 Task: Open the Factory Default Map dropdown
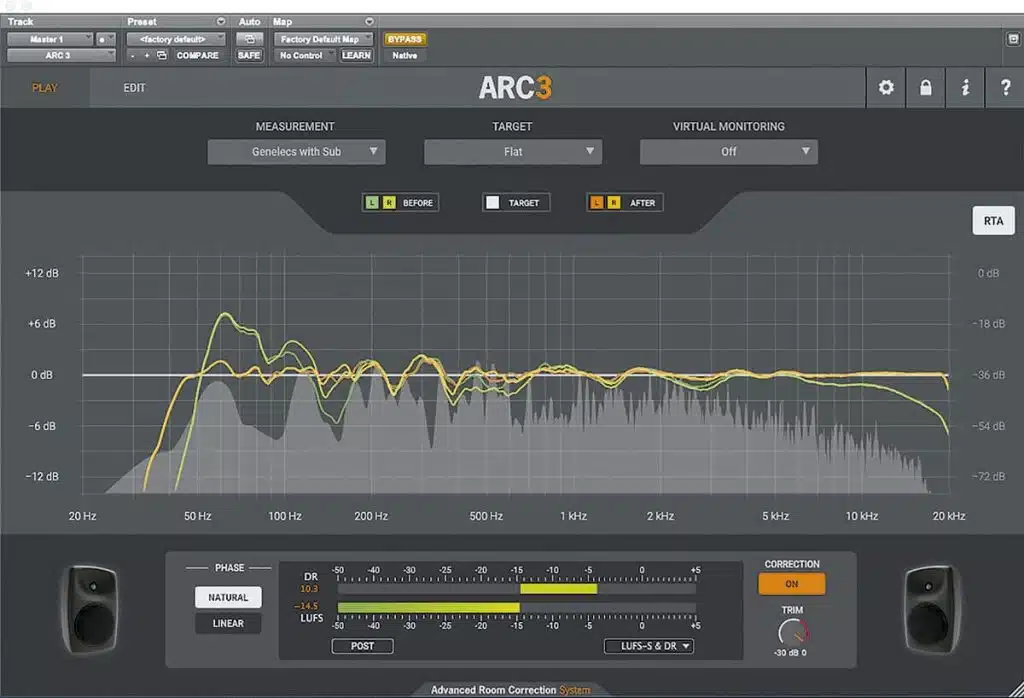(324, 39)
